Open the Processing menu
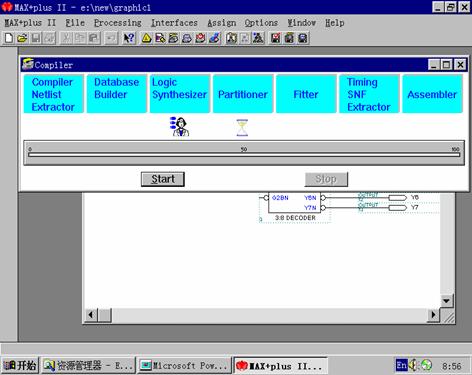The height and width of the screenshot is (375, 472). (x=118, y=23)
